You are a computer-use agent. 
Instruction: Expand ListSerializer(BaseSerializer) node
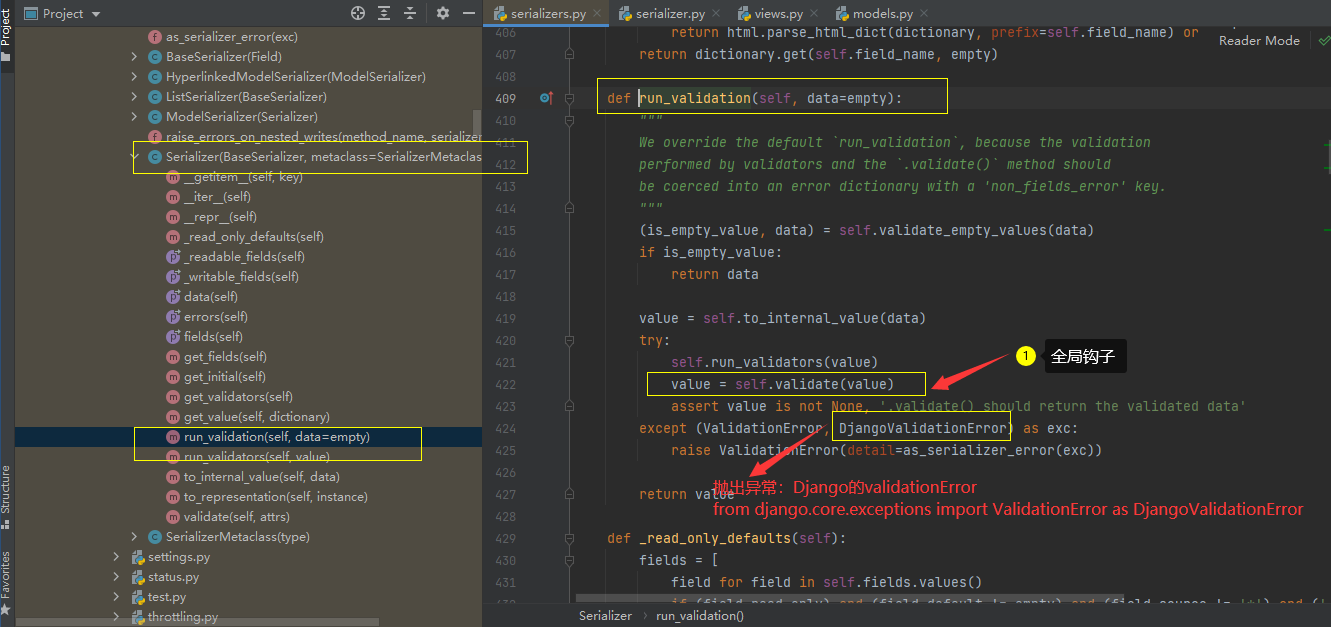134,97
